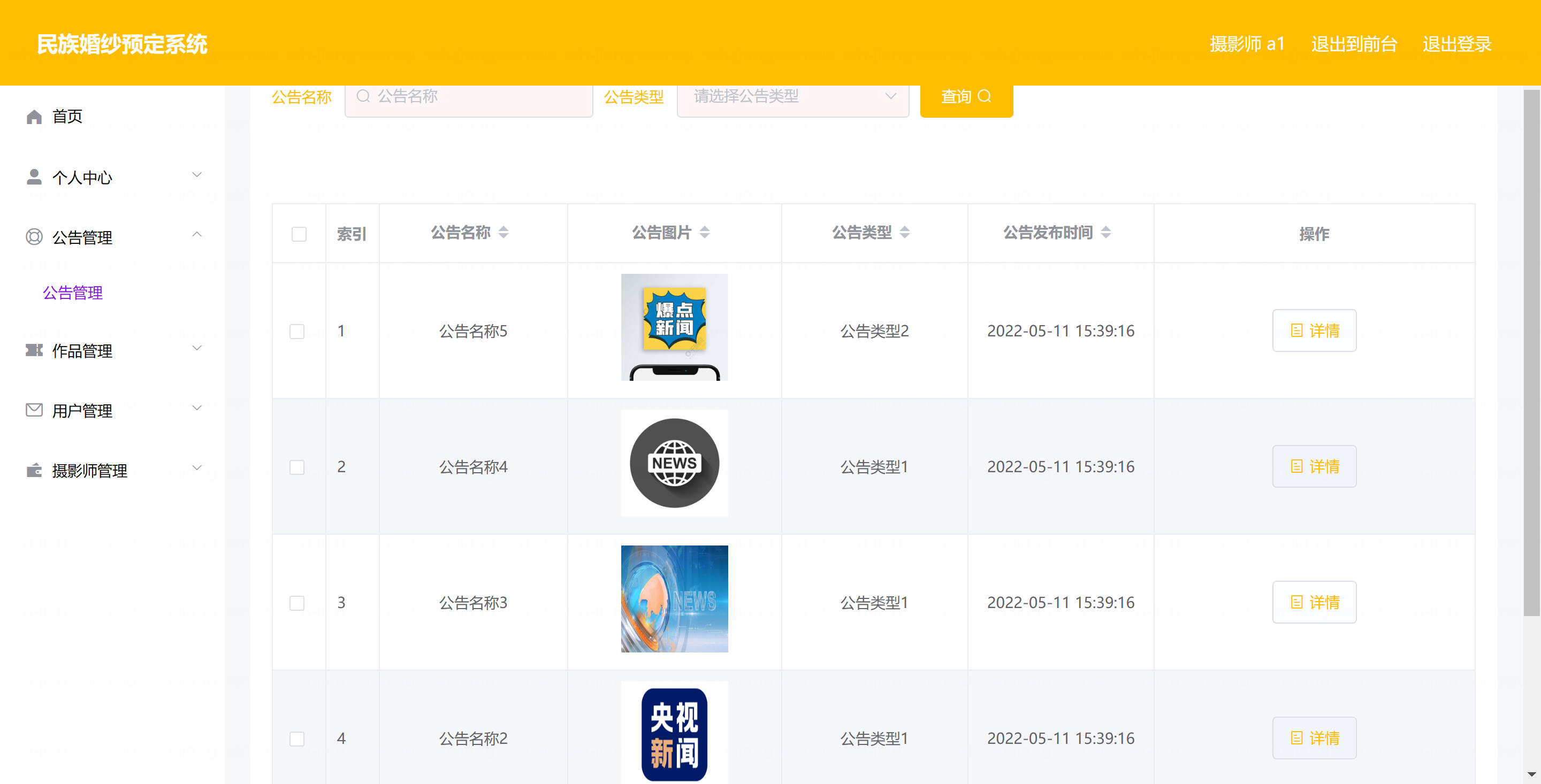Click the 摄影师 a1 user label
Image resolution: width=1541 pixels, height=784 pixels.
pos(1247,44)
